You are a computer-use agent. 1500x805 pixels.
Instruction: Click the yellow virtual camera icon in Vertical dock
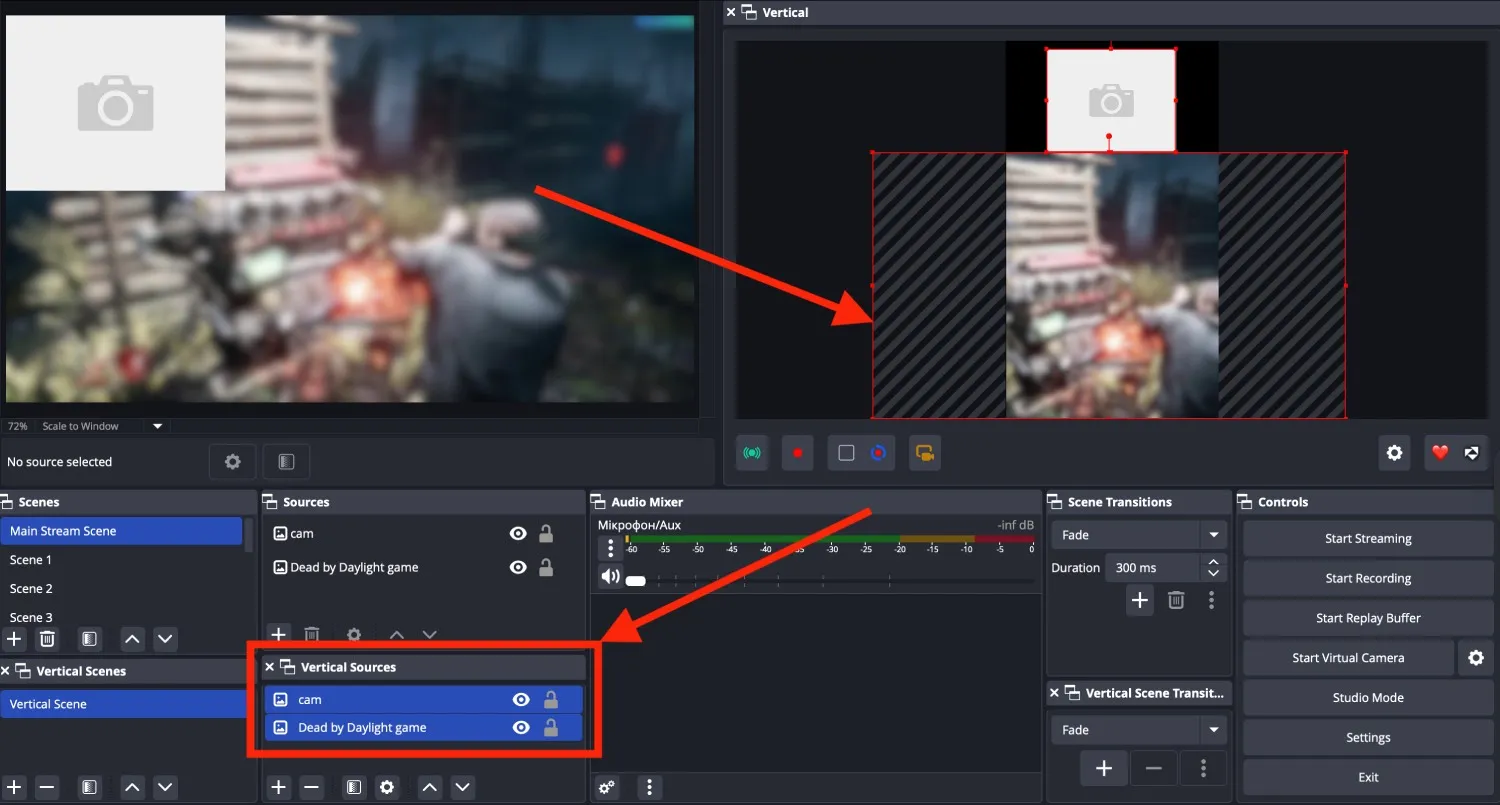click(925, 453)
